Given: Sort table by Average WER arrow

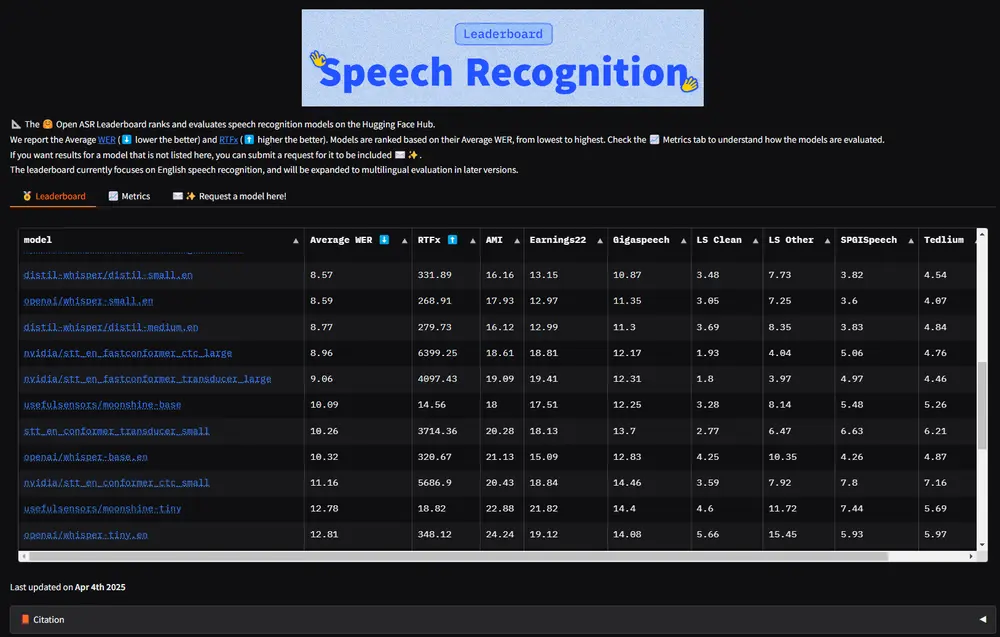Looking at the screenshot, I should point(402,241).
